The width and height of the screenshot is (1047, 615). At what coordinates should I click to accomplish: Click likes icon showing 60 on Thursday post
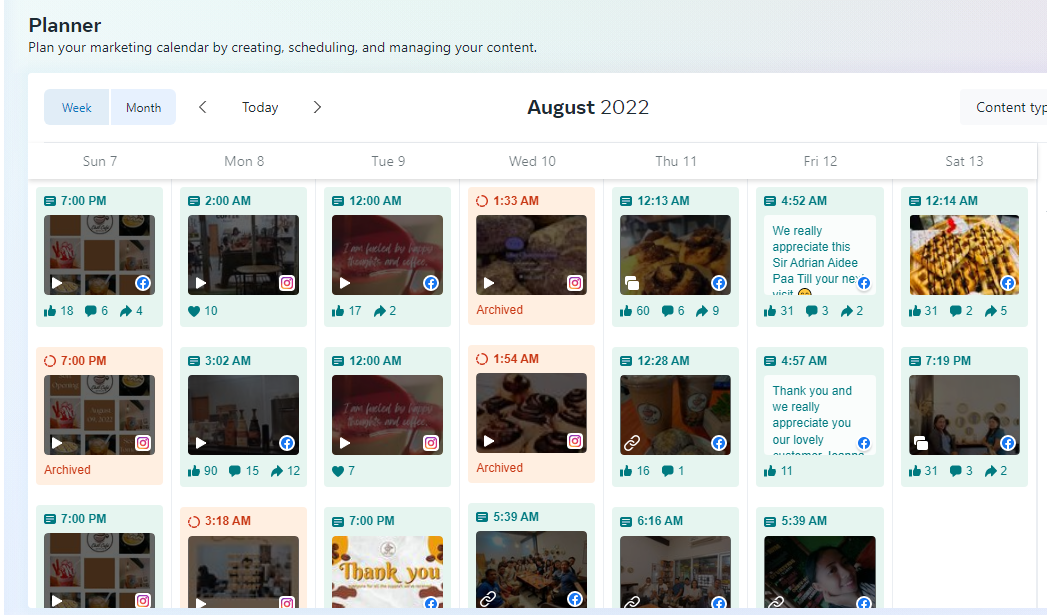626,311
